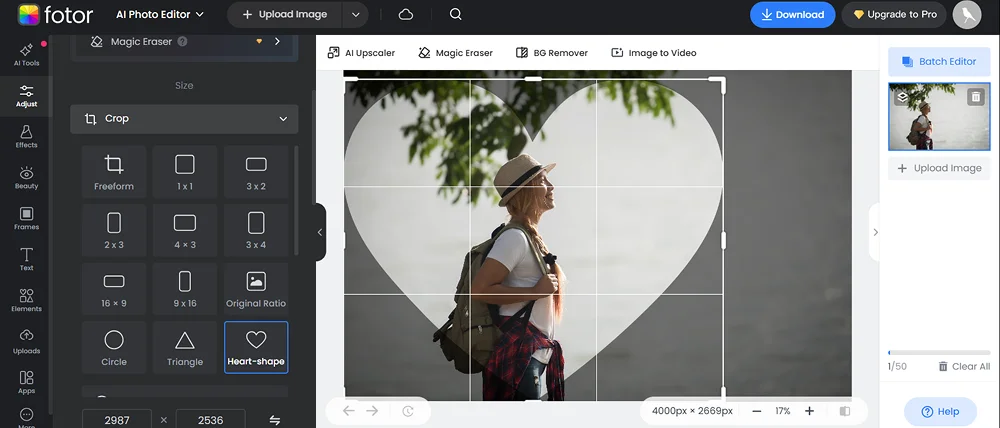This screenshot has height=428, width=1000.
Task: Choose the Circle crop shape
Action: 114,346
